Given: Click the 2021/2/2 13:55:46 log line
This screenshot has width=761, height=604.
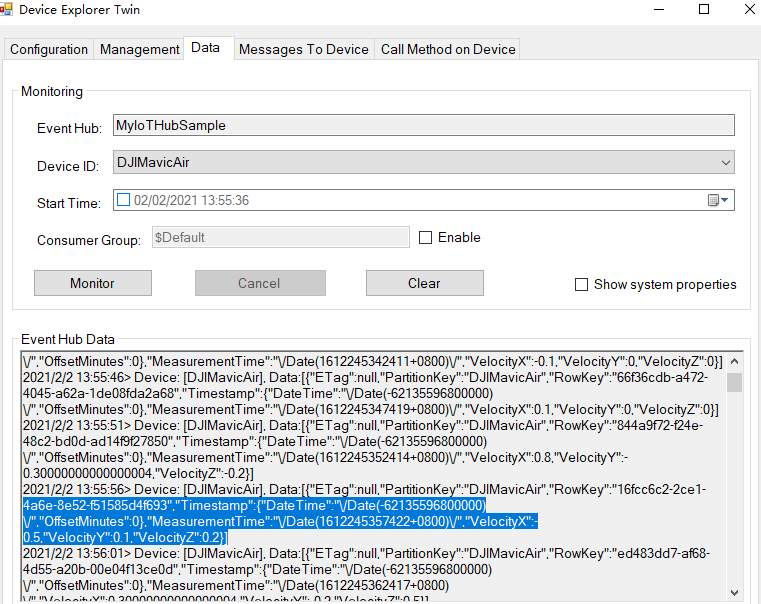Looking at the screenshot, I should tap(365, 377).
